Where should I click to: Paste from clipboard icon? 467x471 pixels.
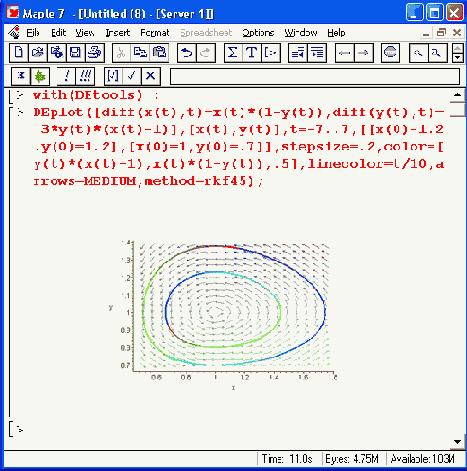click(x=159, y=53)
